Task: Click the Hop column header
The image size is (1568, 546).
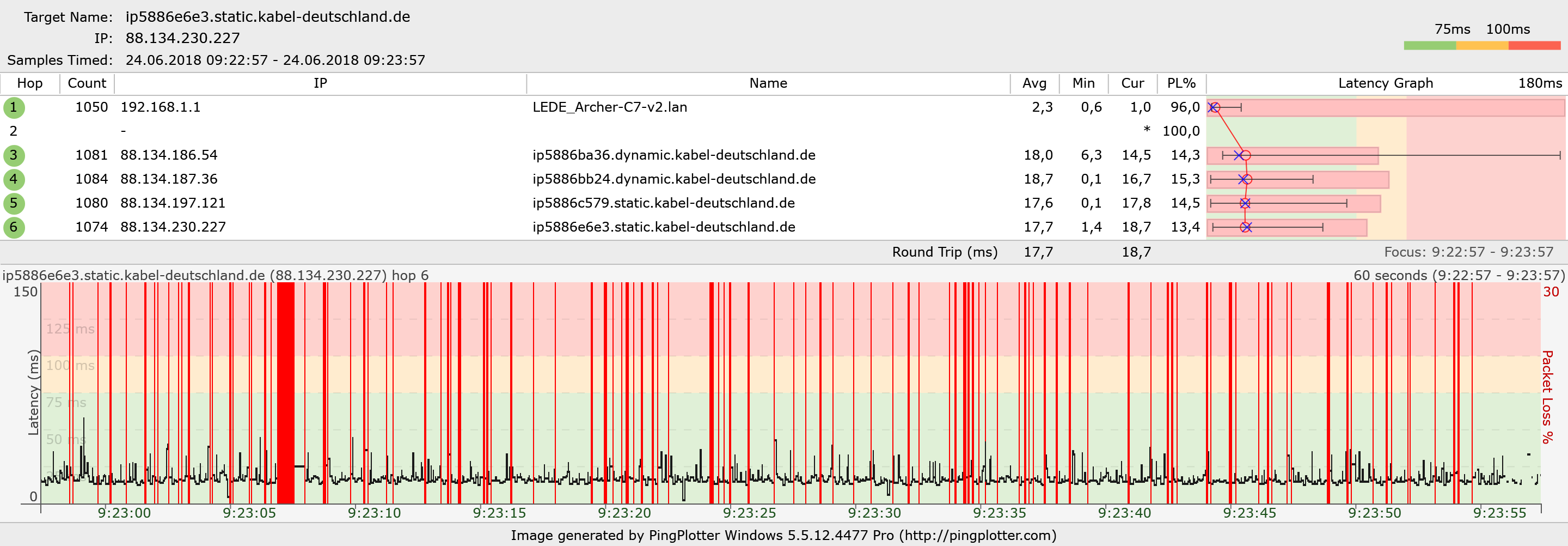Action: click(30, 83)
